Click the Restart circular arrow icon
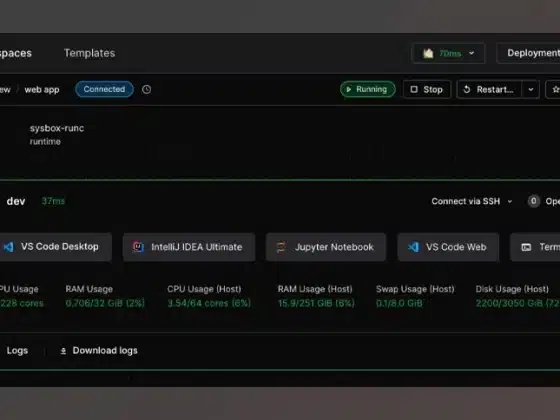The width and height of the screenshot is (560, 420). tap(467, 89)
